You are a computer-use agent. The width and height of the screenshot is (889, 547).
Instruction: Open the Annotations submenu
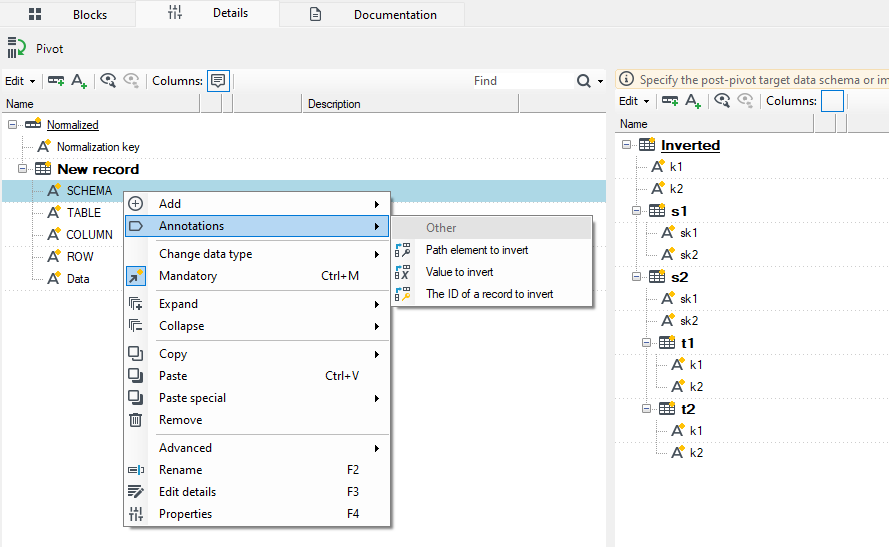257,226
